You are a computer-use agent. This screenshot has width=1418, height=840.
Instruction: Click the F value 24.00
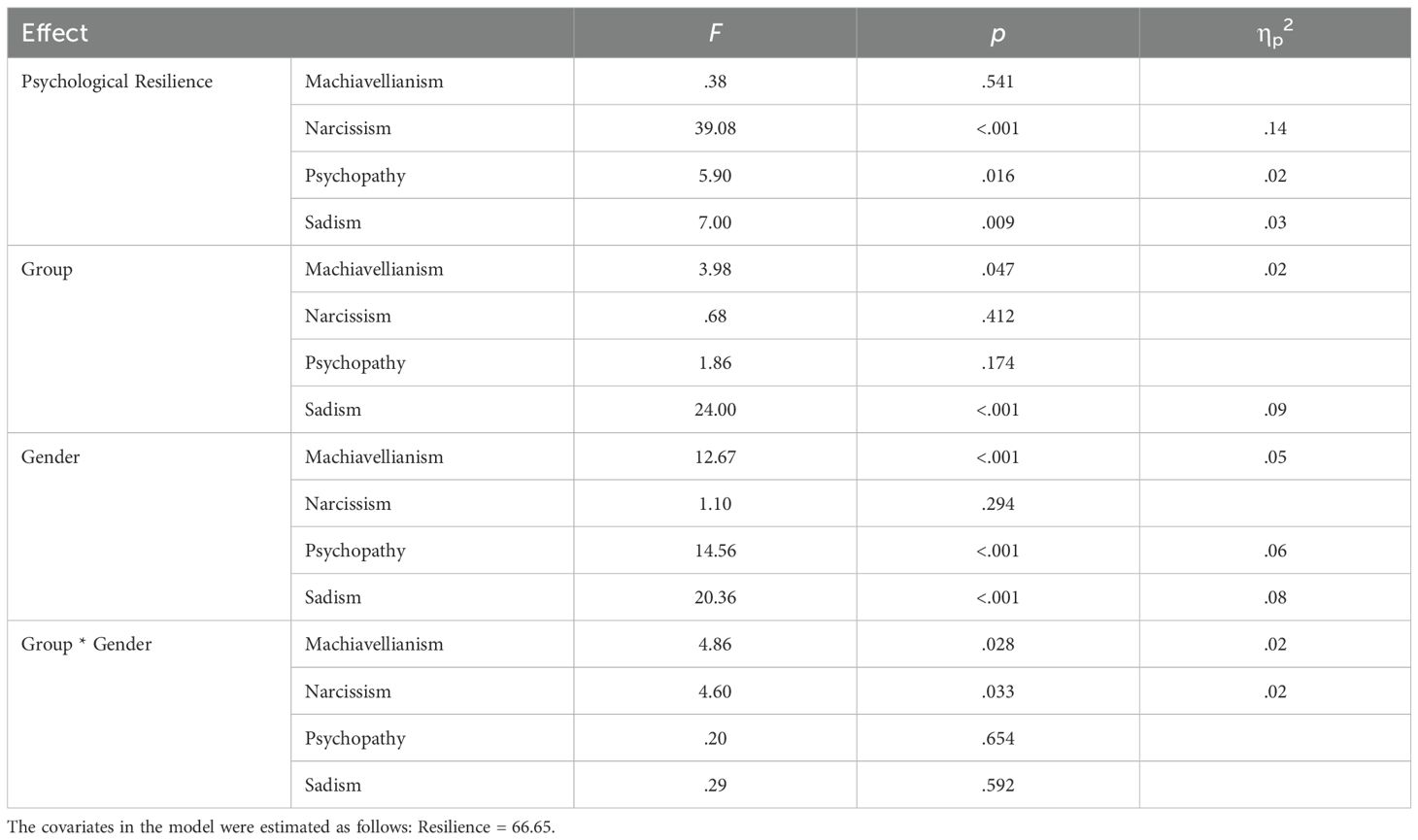715,410
